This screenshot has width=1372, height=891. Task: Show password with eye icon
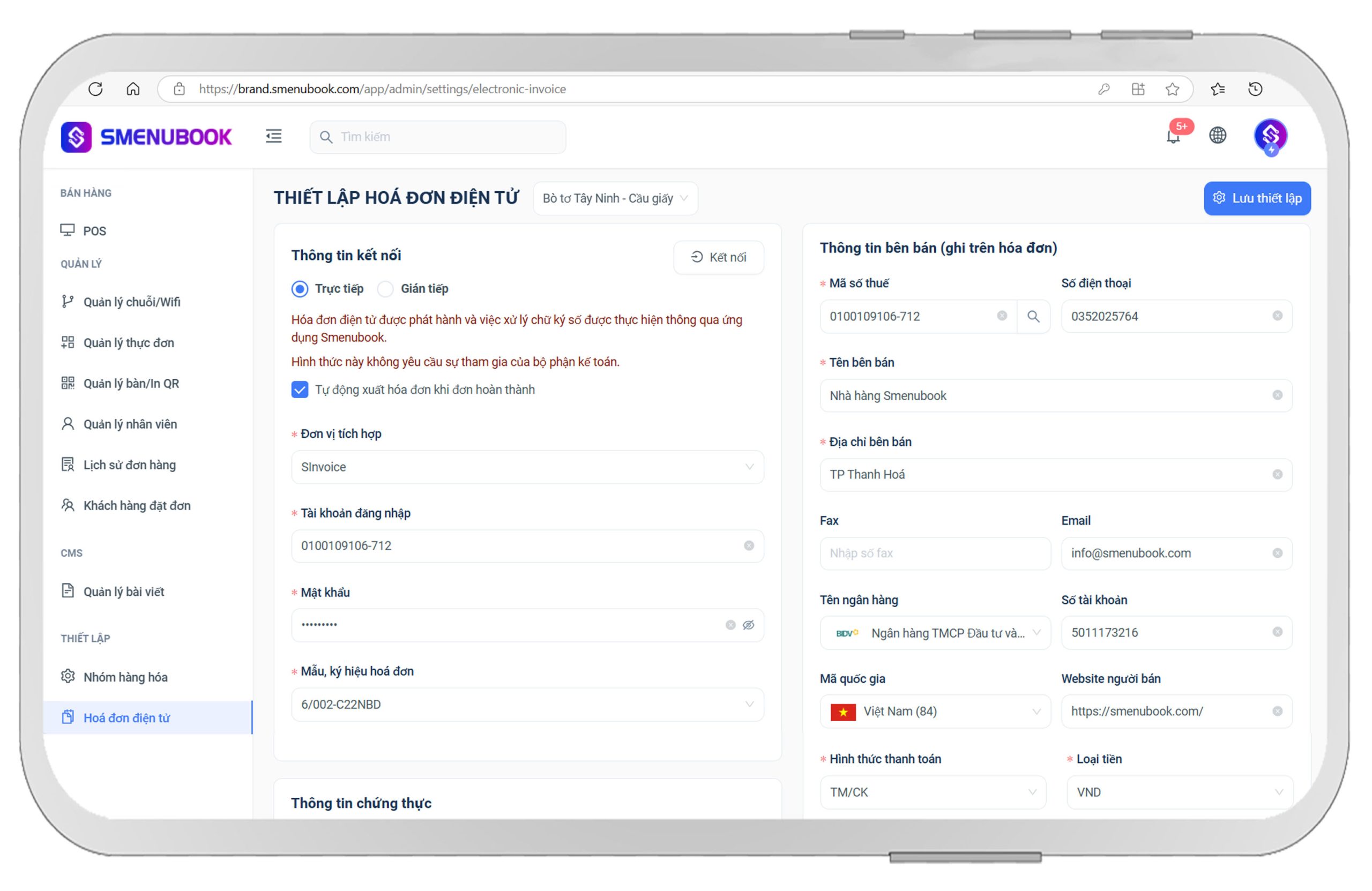click(748, 625)
